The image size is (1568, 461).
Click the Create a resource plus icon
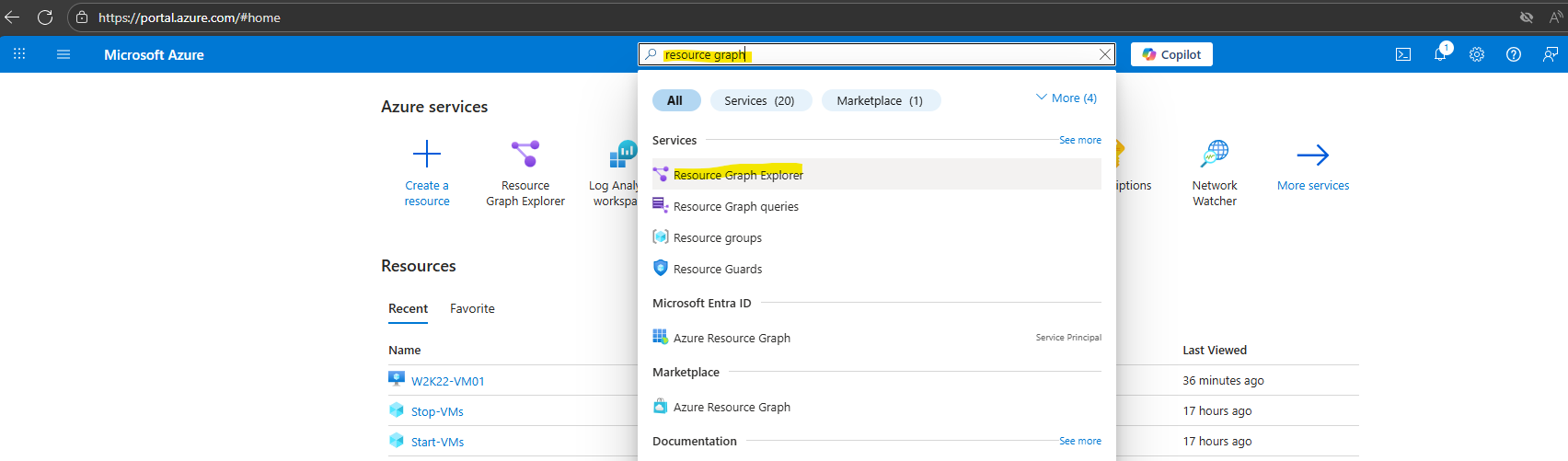click(x=427, y=153)
